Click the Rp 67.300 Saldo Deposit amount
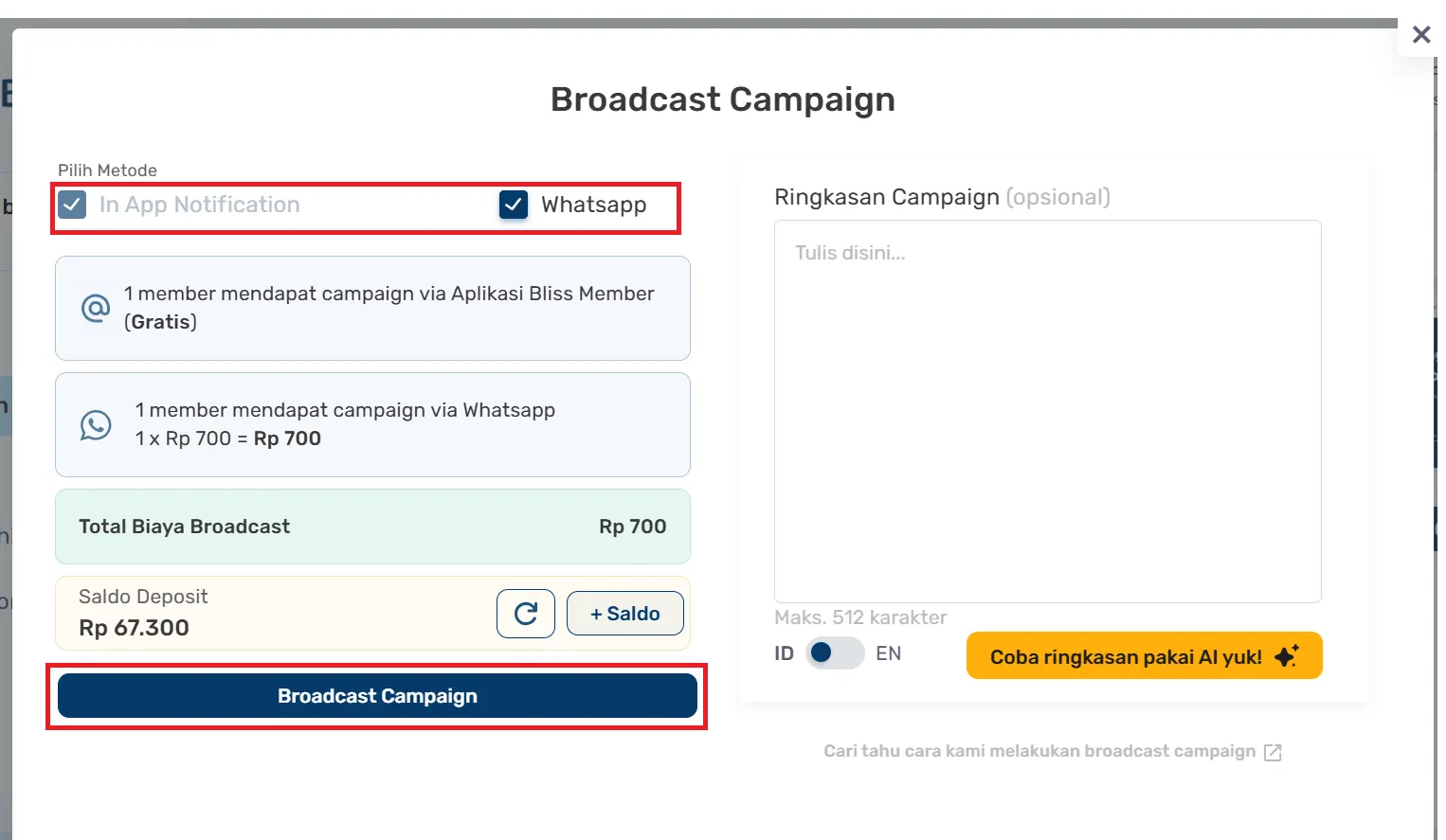The width and height of the screenshot is (1446, 840). click(134, 628)
